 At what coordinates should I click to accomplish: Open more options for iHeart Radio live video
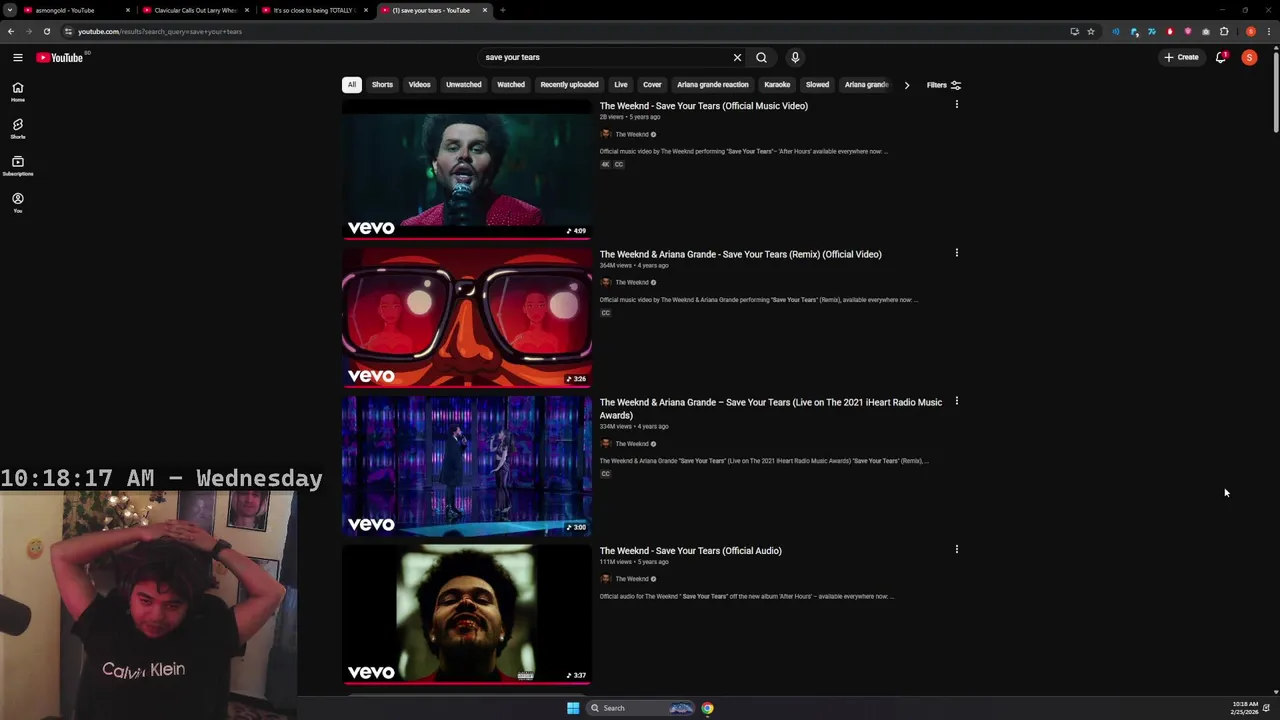click(956, 401)
